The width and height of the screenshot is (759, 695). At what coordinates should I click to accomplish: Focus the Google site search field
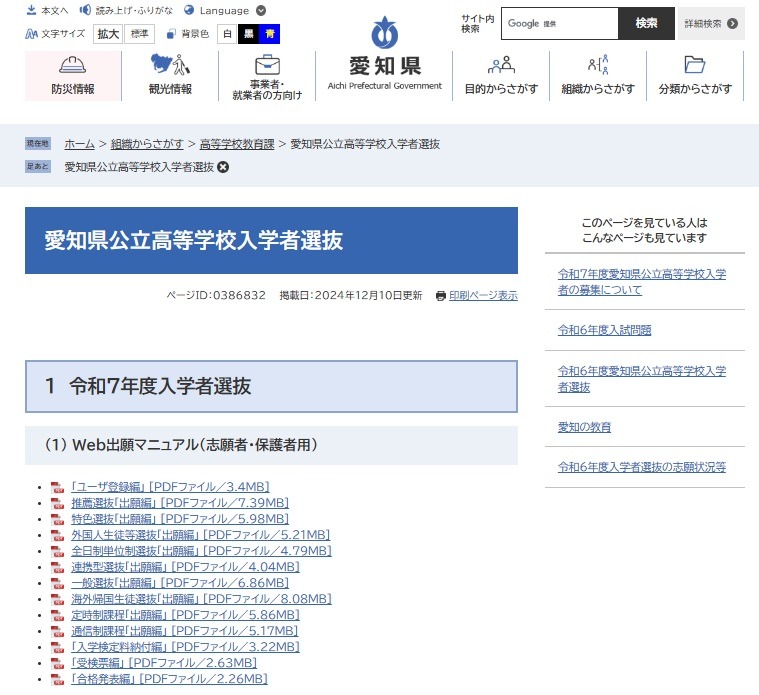(560, 23)
